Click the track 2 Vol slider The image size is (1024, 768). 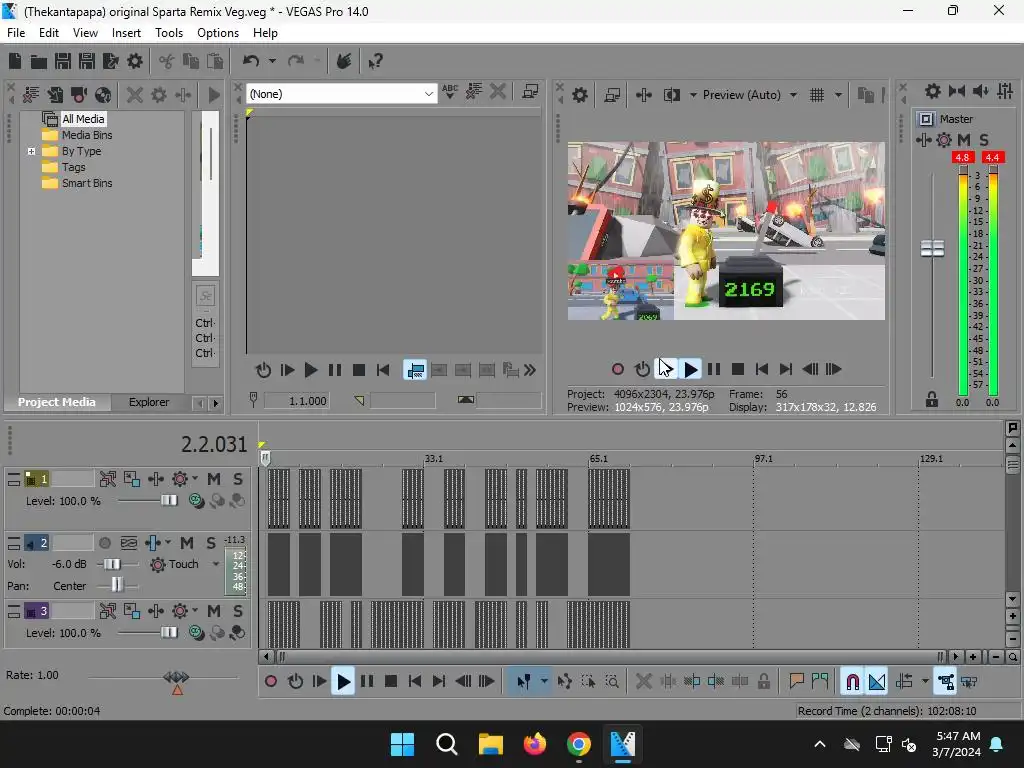pos(112,564)
